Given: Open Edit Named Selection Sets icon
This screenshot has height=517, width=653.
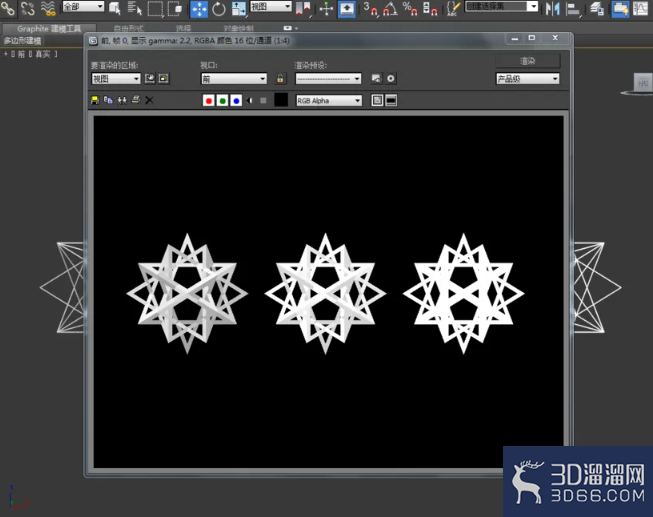Looking at the screenshot, I should (453, 8).
